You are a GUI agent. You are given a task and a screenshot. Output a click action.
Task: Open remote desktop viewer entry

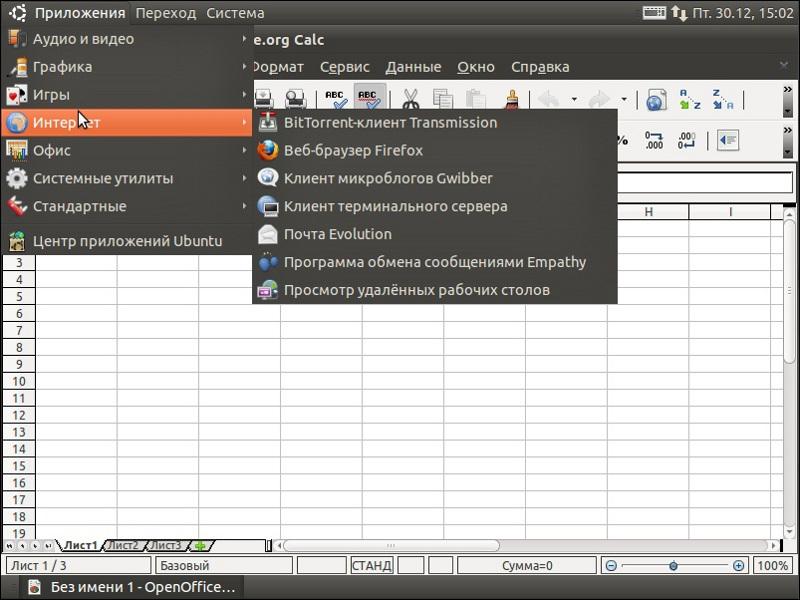pos(435,290)
